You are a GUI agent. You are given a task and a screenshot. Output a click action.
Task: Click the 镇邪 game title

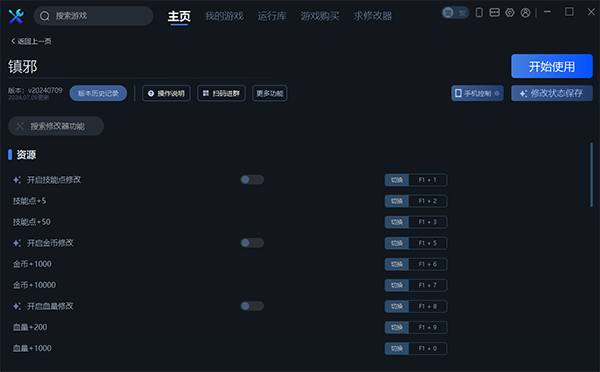[23, 67]
